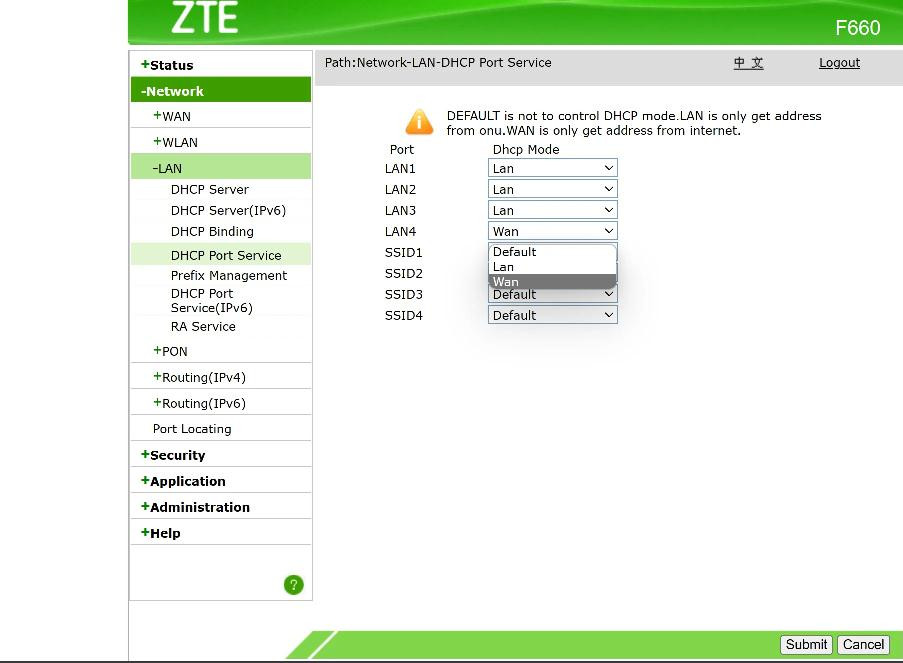Open the LAN3 Dhcp Mode dropdown
The image size is (903, 663).
tap(553, 210)
